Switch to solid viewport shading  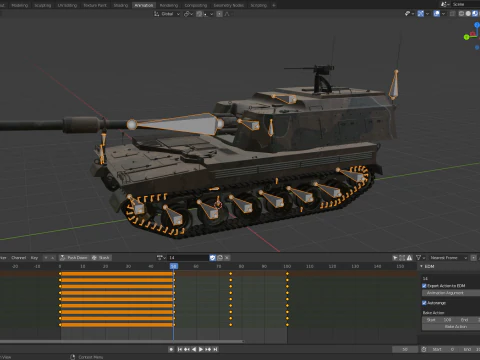[468, 14]
